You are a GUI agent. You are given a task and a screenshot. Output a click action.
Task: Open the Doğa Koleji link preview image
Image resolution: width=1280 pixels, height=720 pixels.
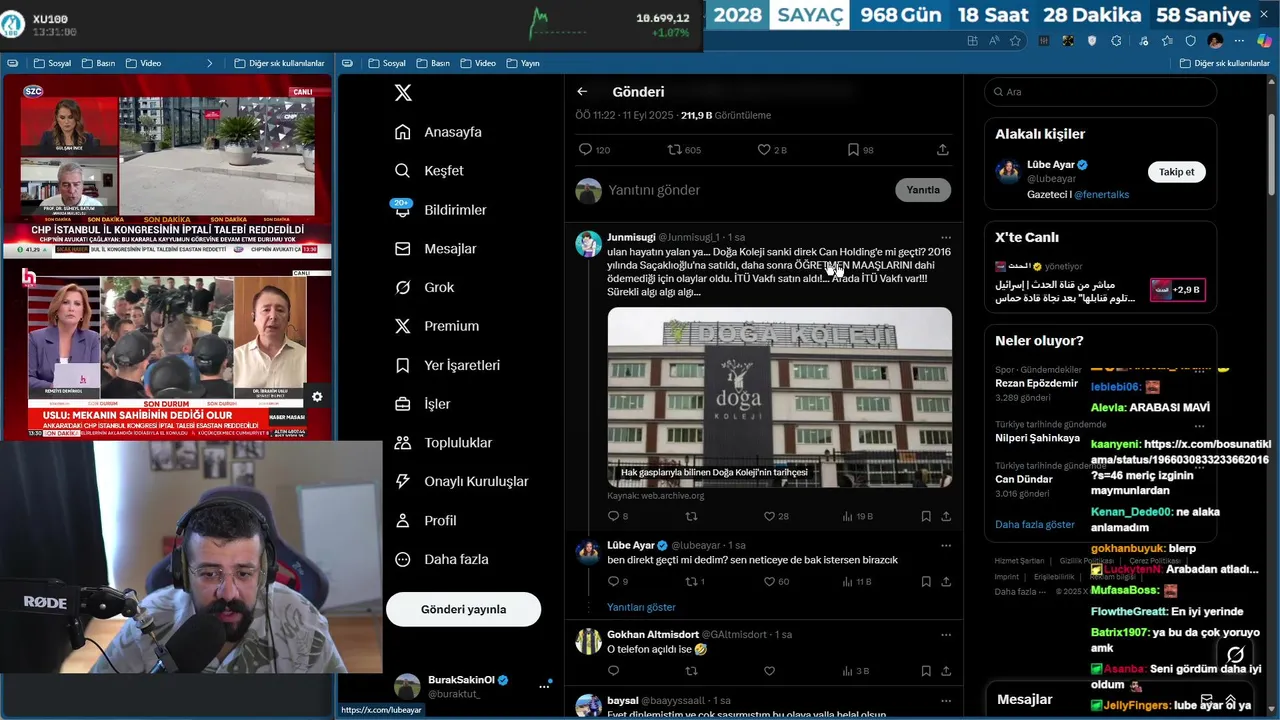[779, 397]
